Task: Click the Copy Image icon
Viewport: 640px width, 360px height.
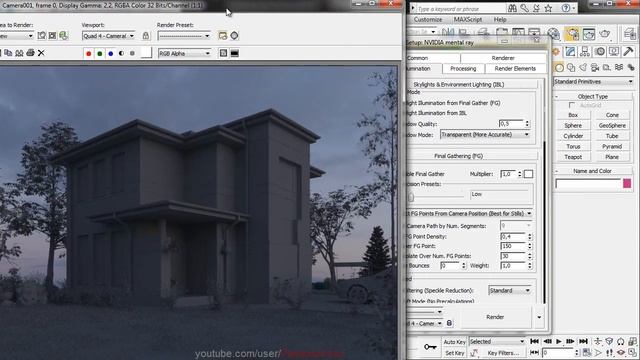Action: click(x=8, y=53)
